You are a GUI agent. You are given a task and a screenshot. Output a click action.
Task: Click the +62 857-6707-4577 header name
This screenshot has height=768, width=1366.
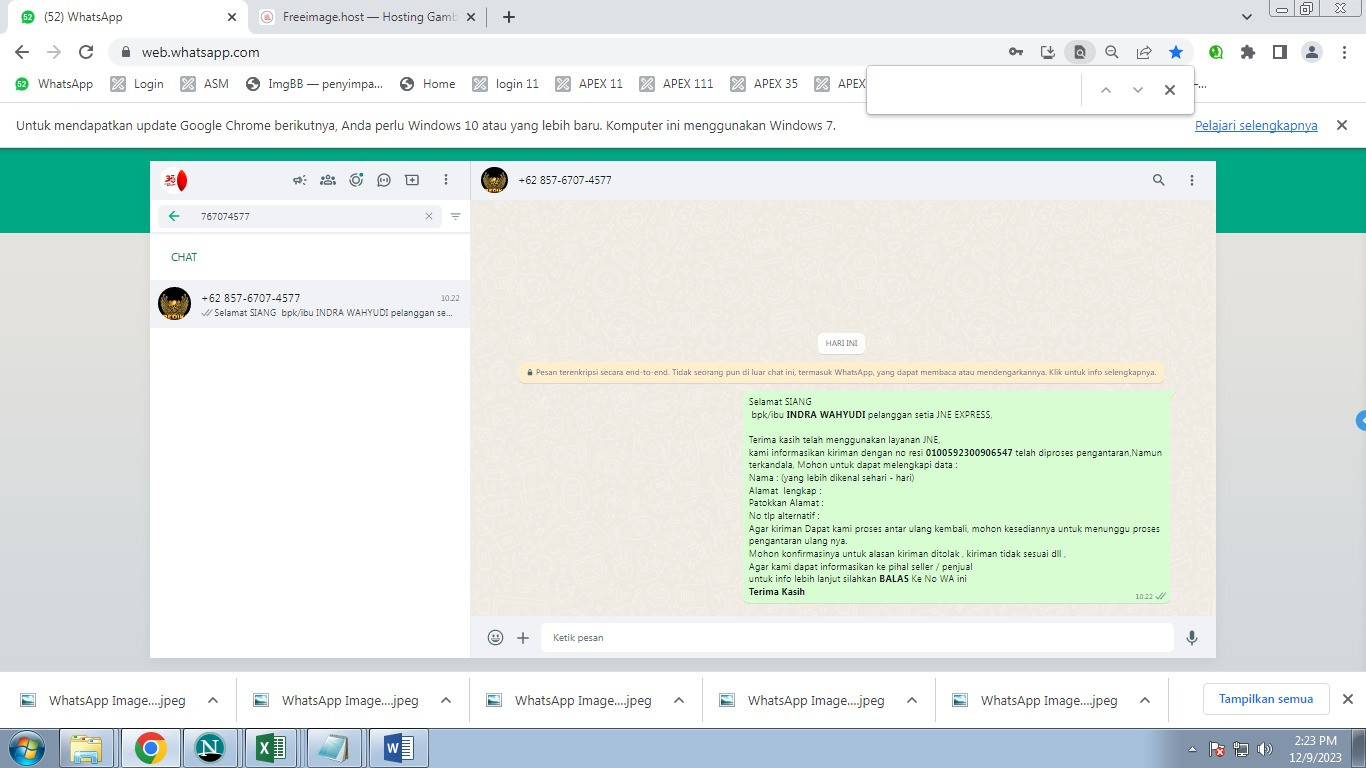click(565, 180)
